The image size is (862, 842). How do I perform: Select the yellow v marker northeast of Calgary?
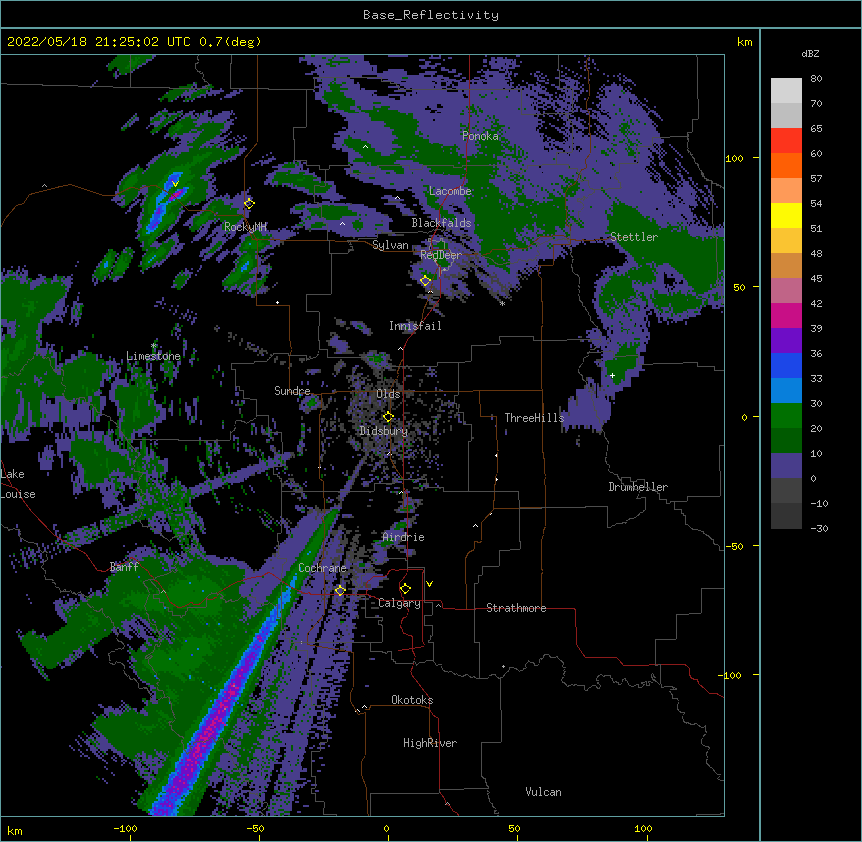tap(429, 584)
